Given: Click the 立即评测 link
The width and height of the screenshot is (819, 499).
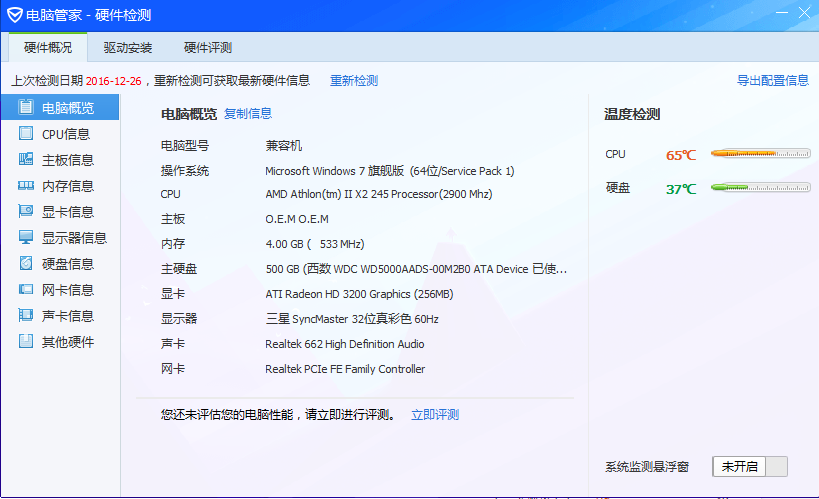Looking at the screenshot, I should [x=435, y=415].
